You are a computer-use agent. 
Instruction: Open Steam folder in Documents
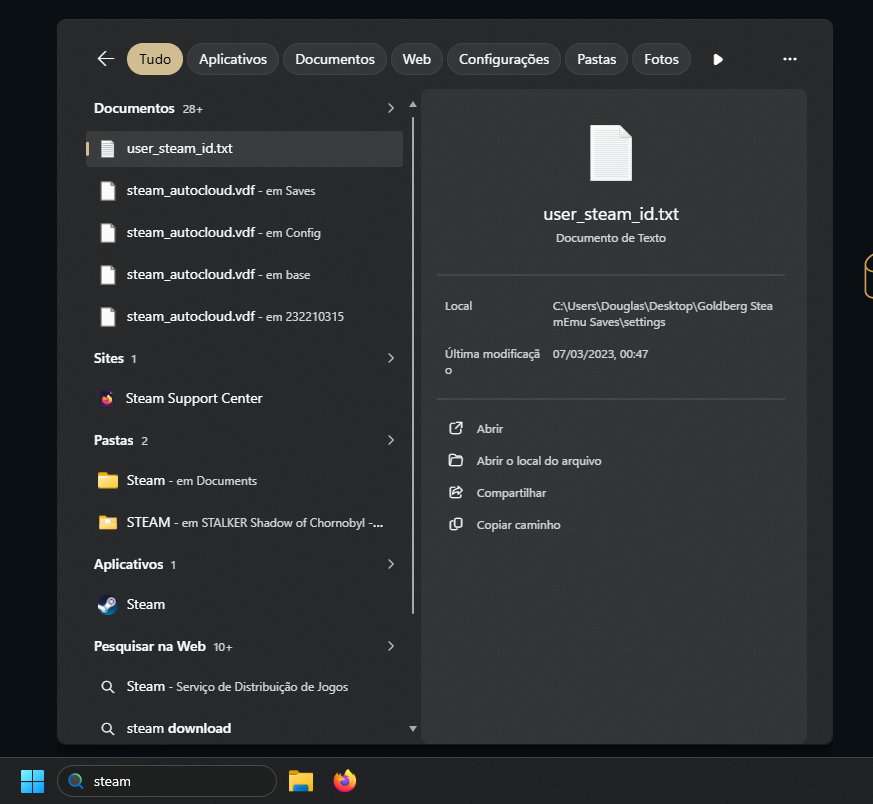coord(244,481)
